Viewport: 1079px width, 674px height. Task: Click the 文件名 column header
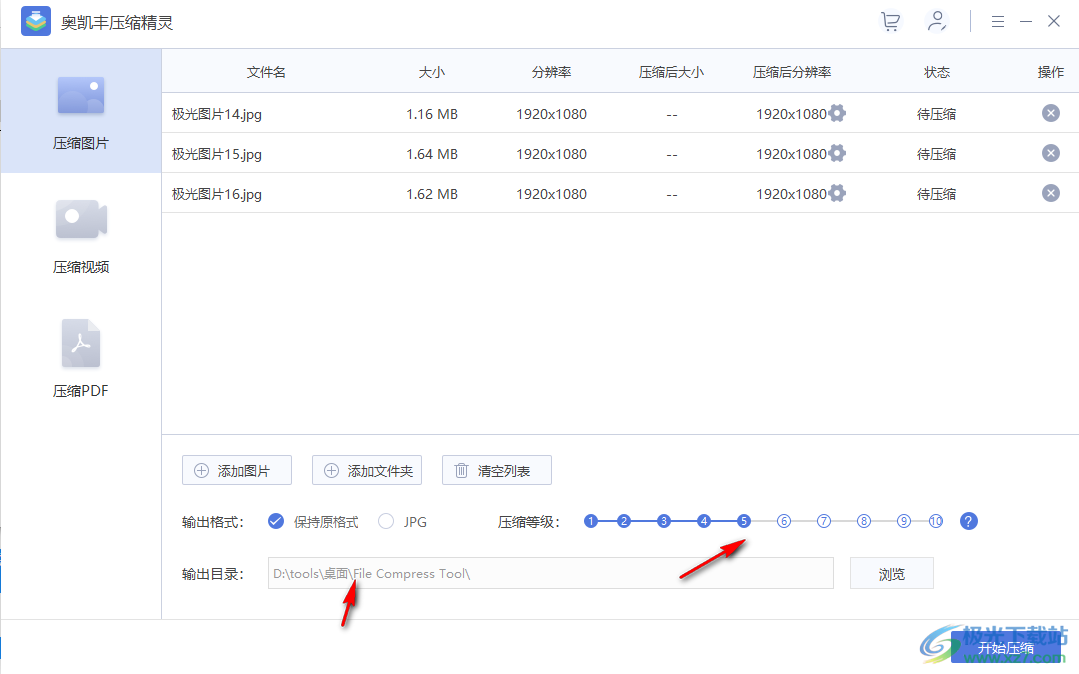(266, 72)
